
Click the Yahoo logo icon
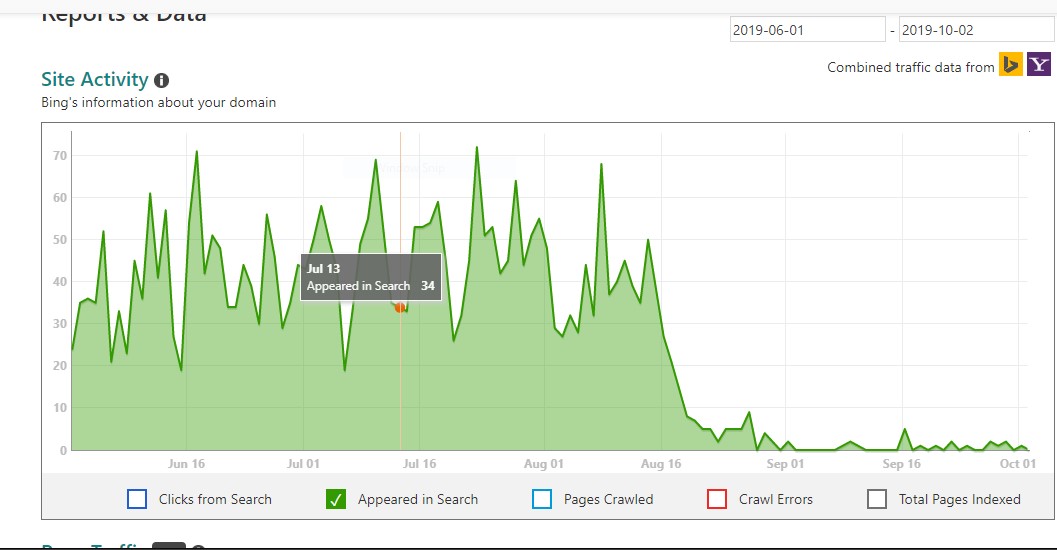tap(1039, 65)
